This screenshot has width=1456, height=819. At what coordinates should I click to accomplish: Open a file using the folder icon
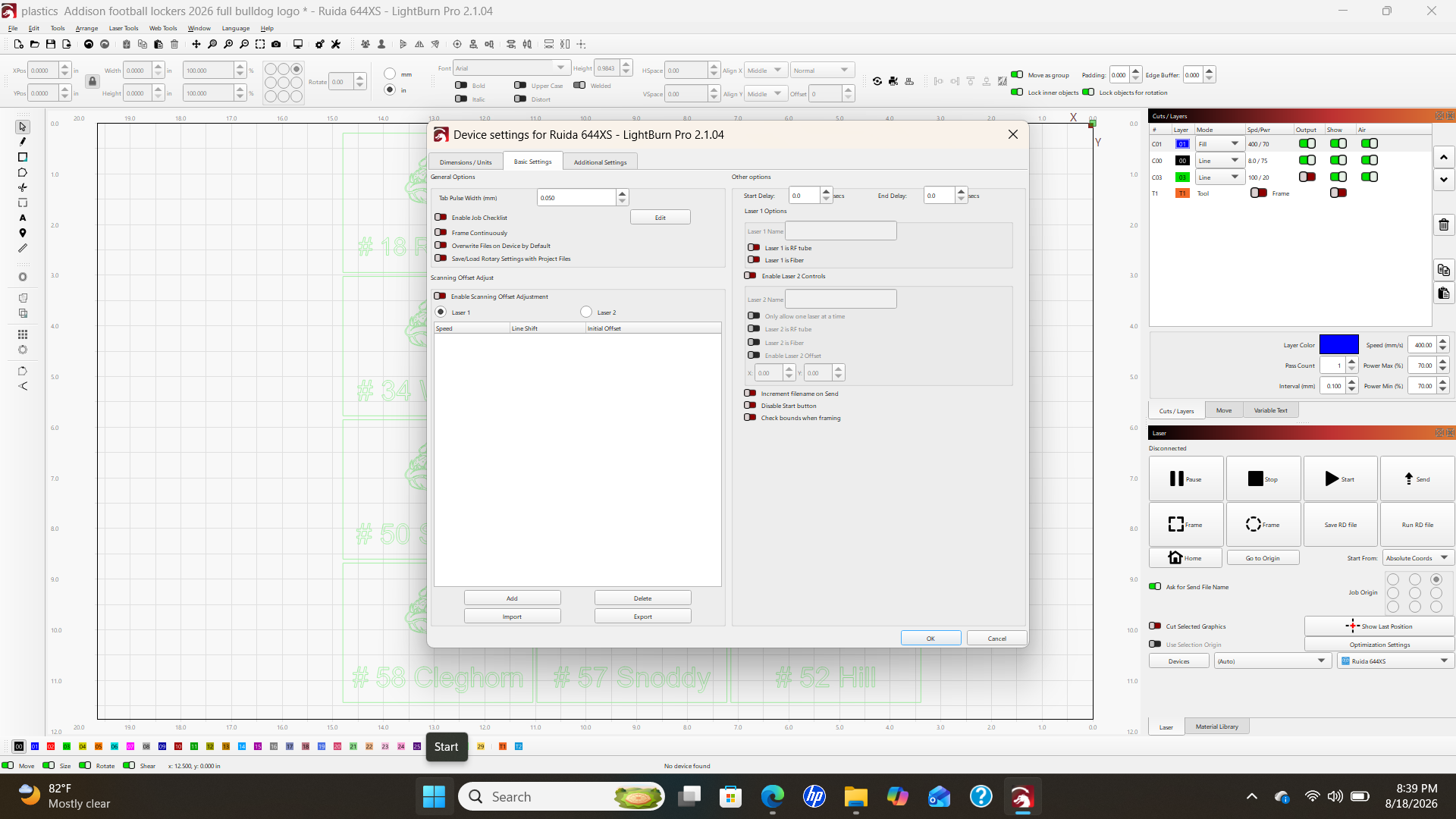coord(35,44)
